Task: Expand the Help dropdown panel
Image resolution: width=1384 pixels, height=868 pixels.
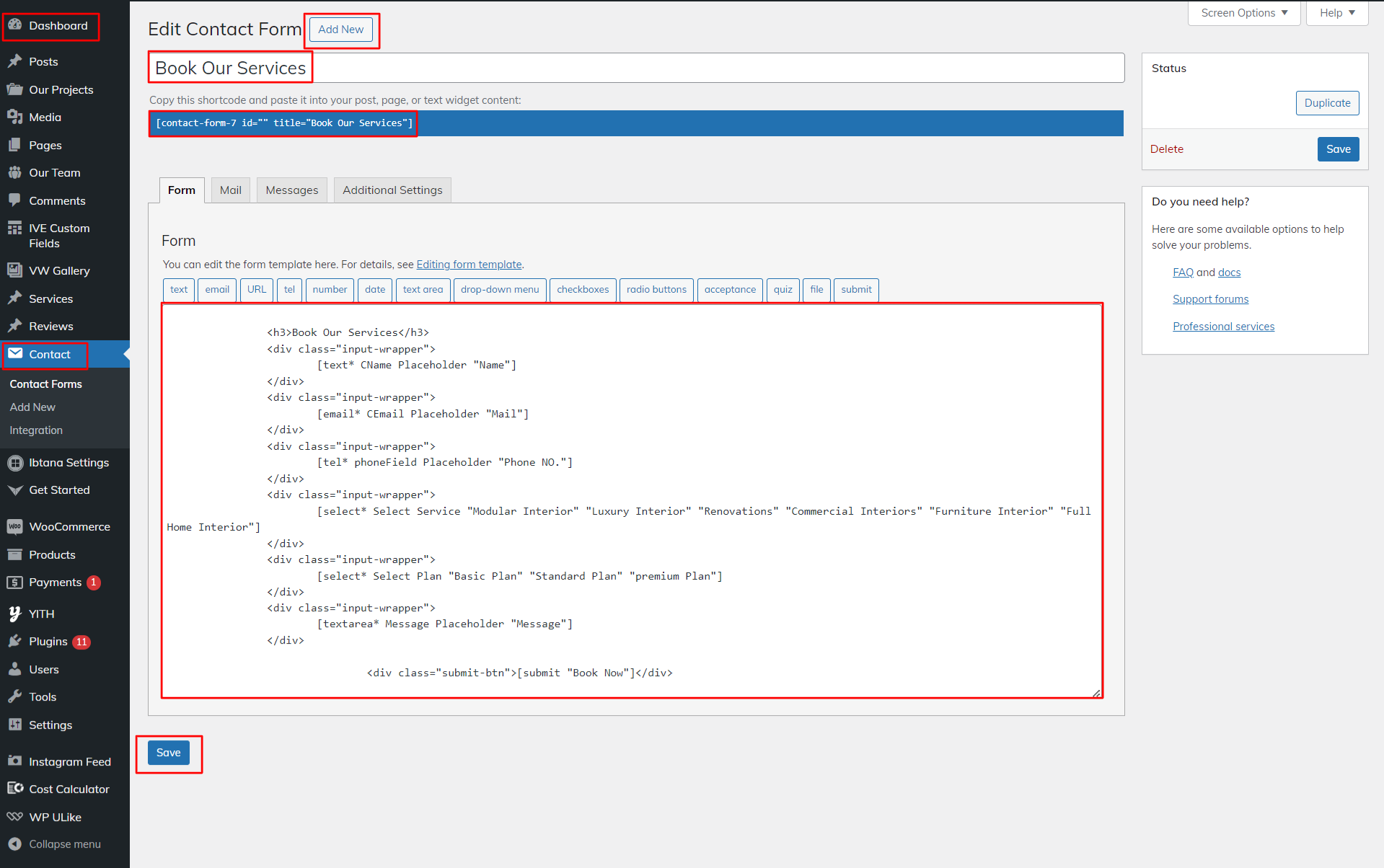Action: coord(1336,13)
